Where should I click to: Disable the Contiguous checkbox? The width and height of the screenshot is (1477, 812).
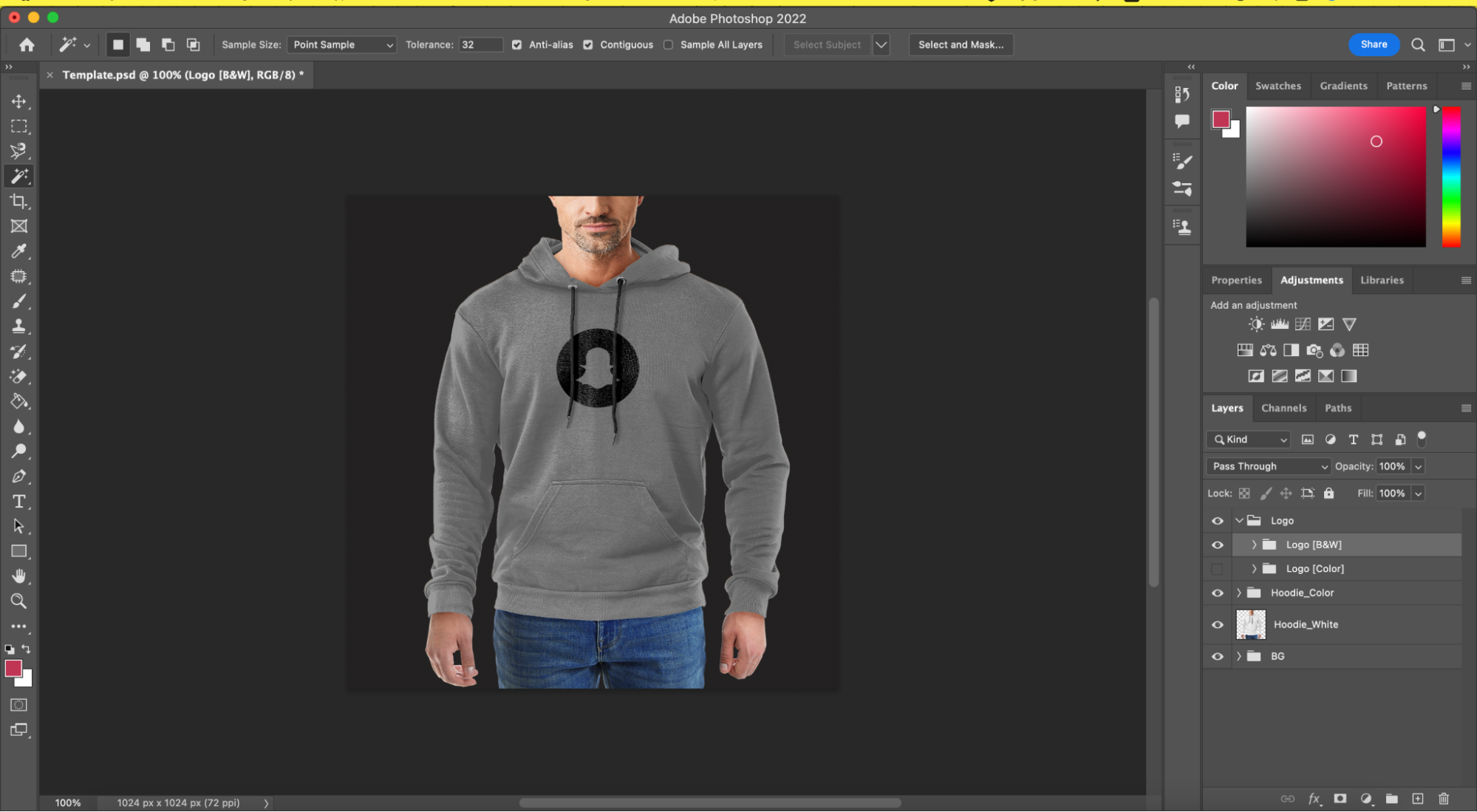(588, 45)
